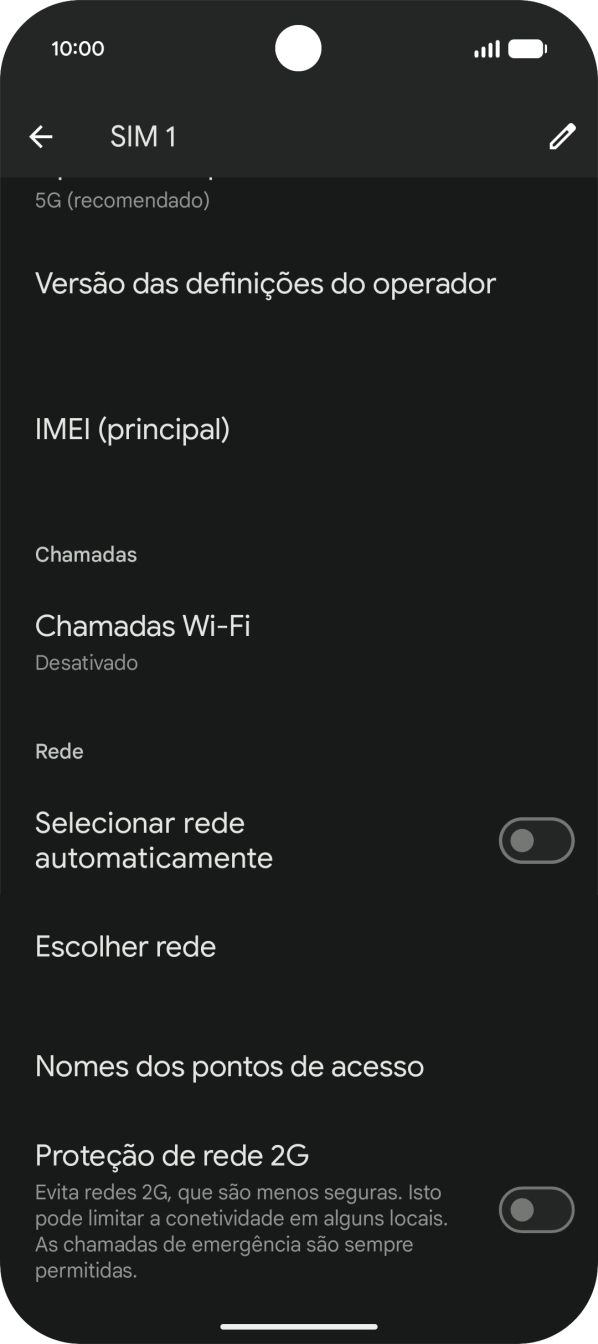Viewport: 598px width, 1344px height.
Task: Tap the Rede section heading
Action: pyautogui.click(x=59, y=751)
